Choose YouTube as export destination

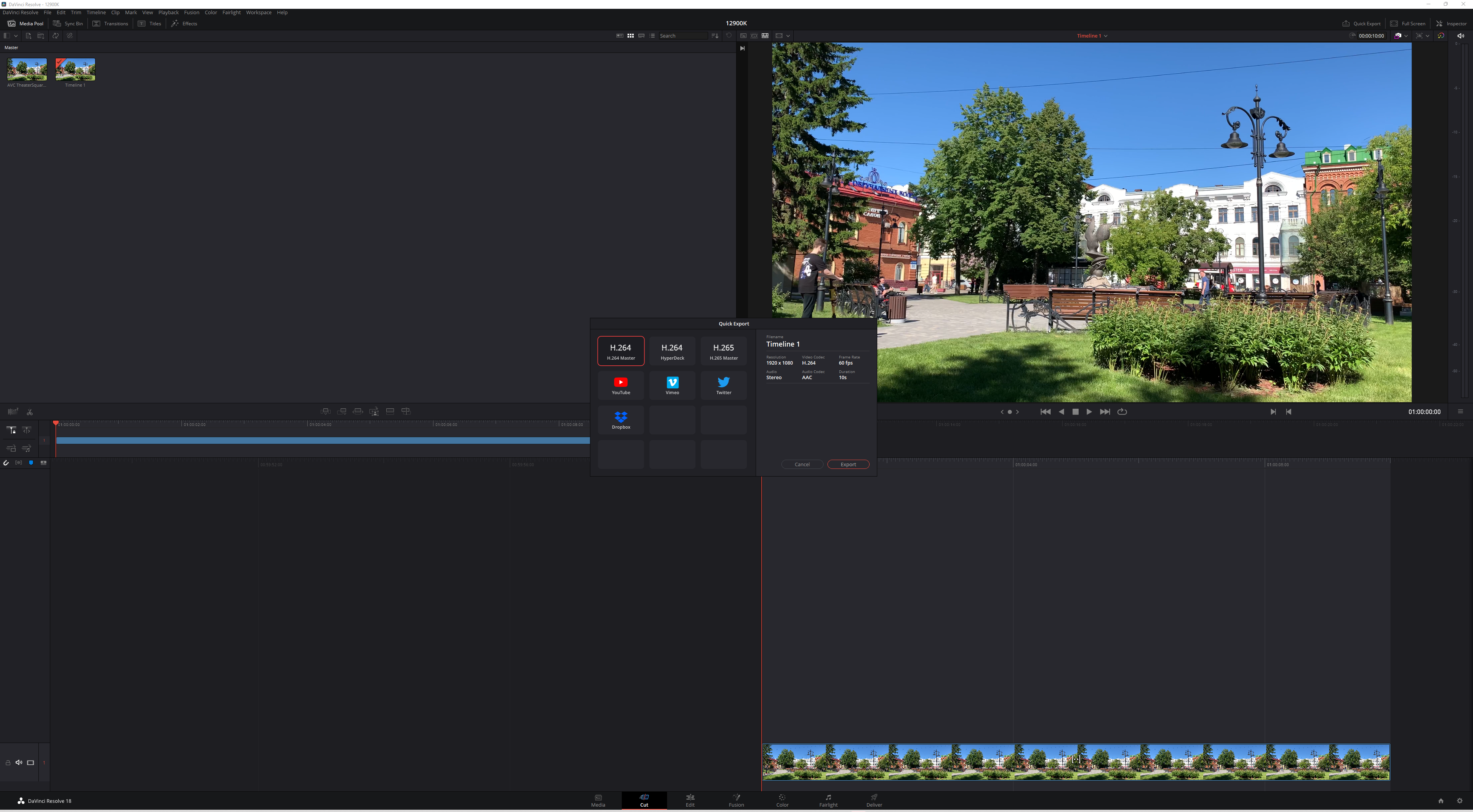coord(620,386)
